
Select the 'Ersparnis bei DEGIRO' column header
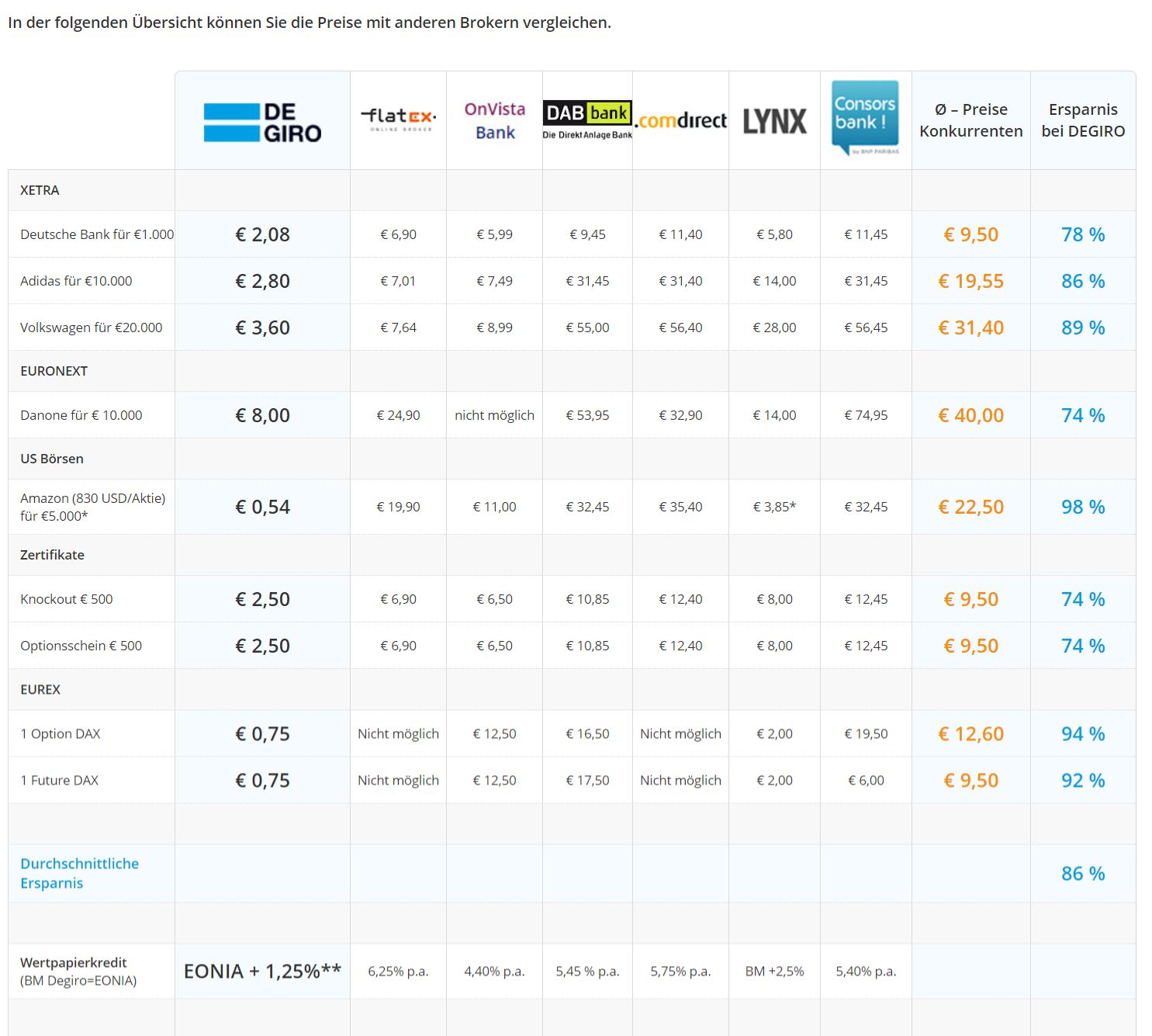tap(1083, 120)
